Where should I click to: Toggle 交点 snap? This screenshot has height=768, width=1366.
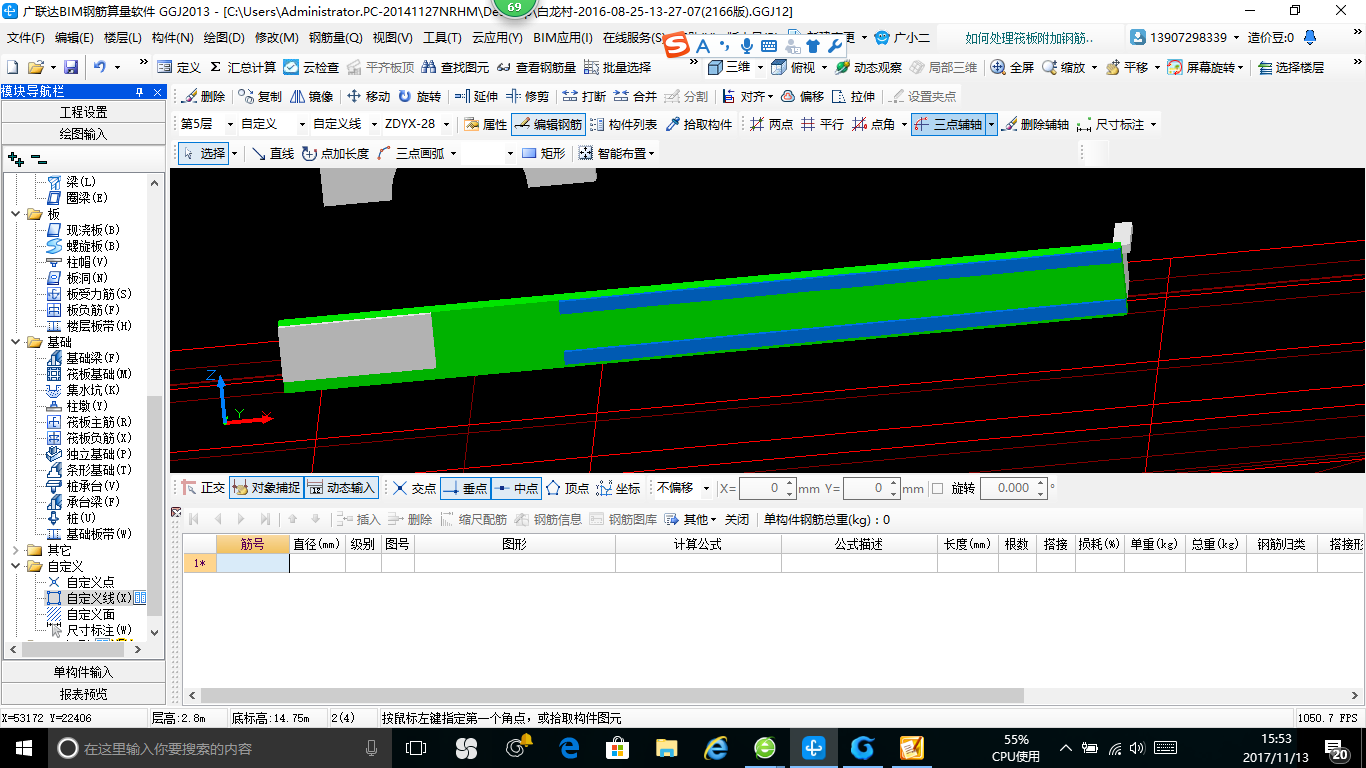(415, 488)
